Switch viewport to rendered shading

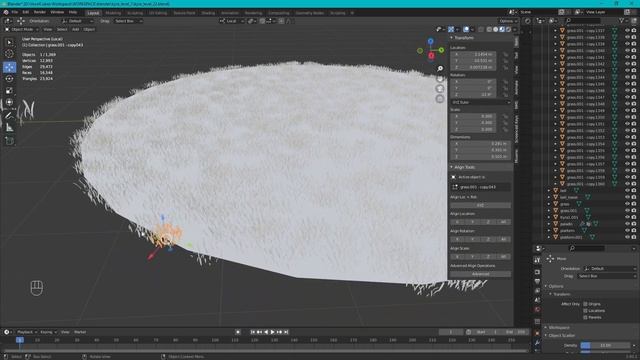509,29
